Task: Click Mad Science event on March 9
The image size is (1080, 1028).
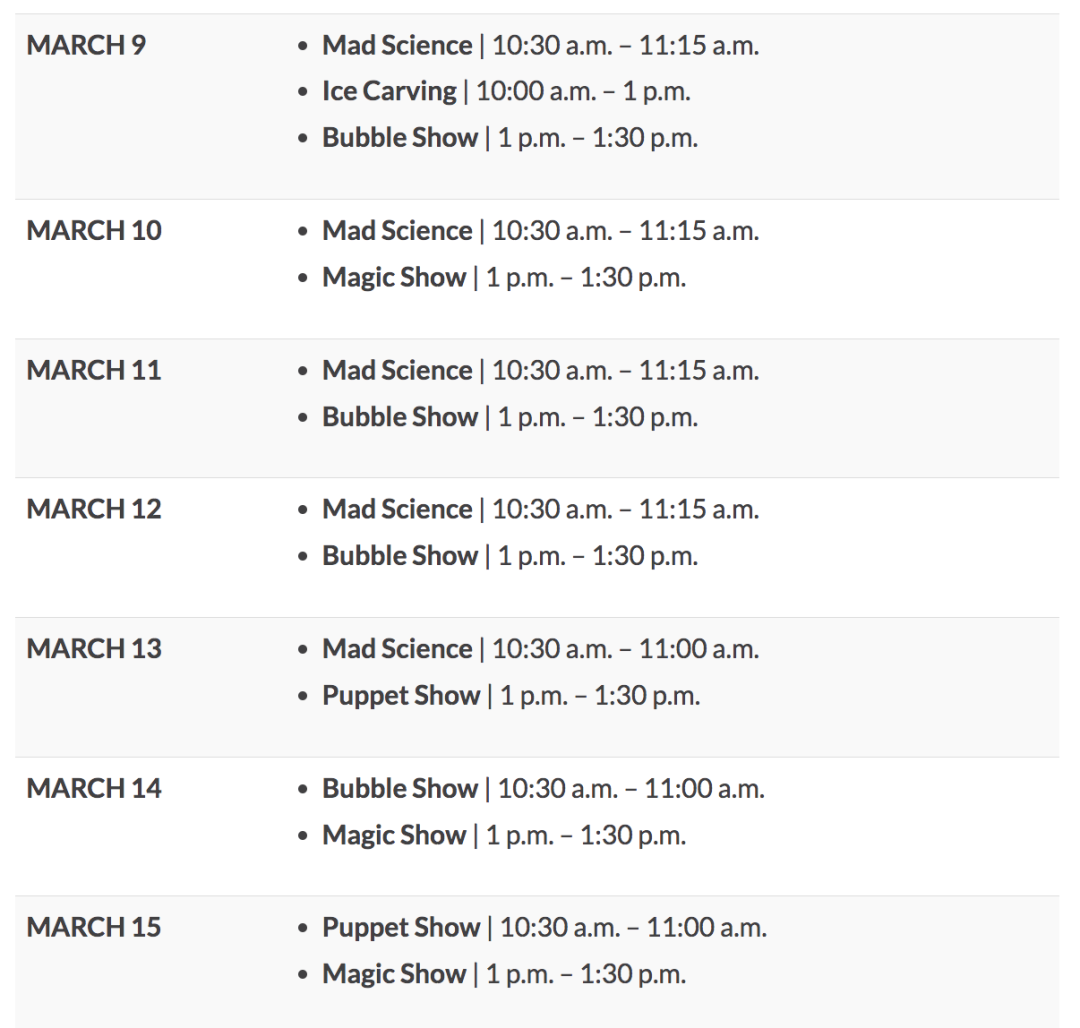Action: point(396,45)
